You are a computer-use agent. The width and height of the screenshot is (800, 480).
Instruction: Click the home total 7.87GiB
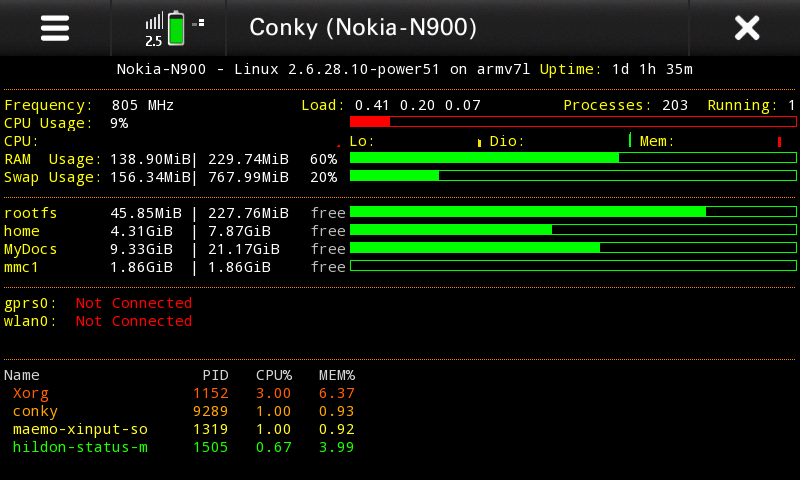[239, 232]
